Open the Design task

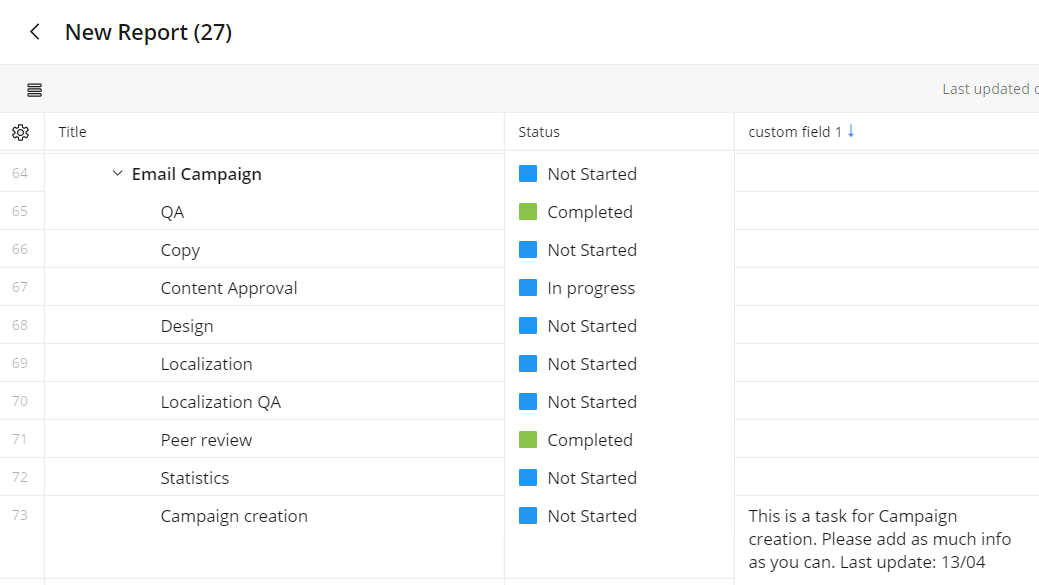tap(187, 326)
